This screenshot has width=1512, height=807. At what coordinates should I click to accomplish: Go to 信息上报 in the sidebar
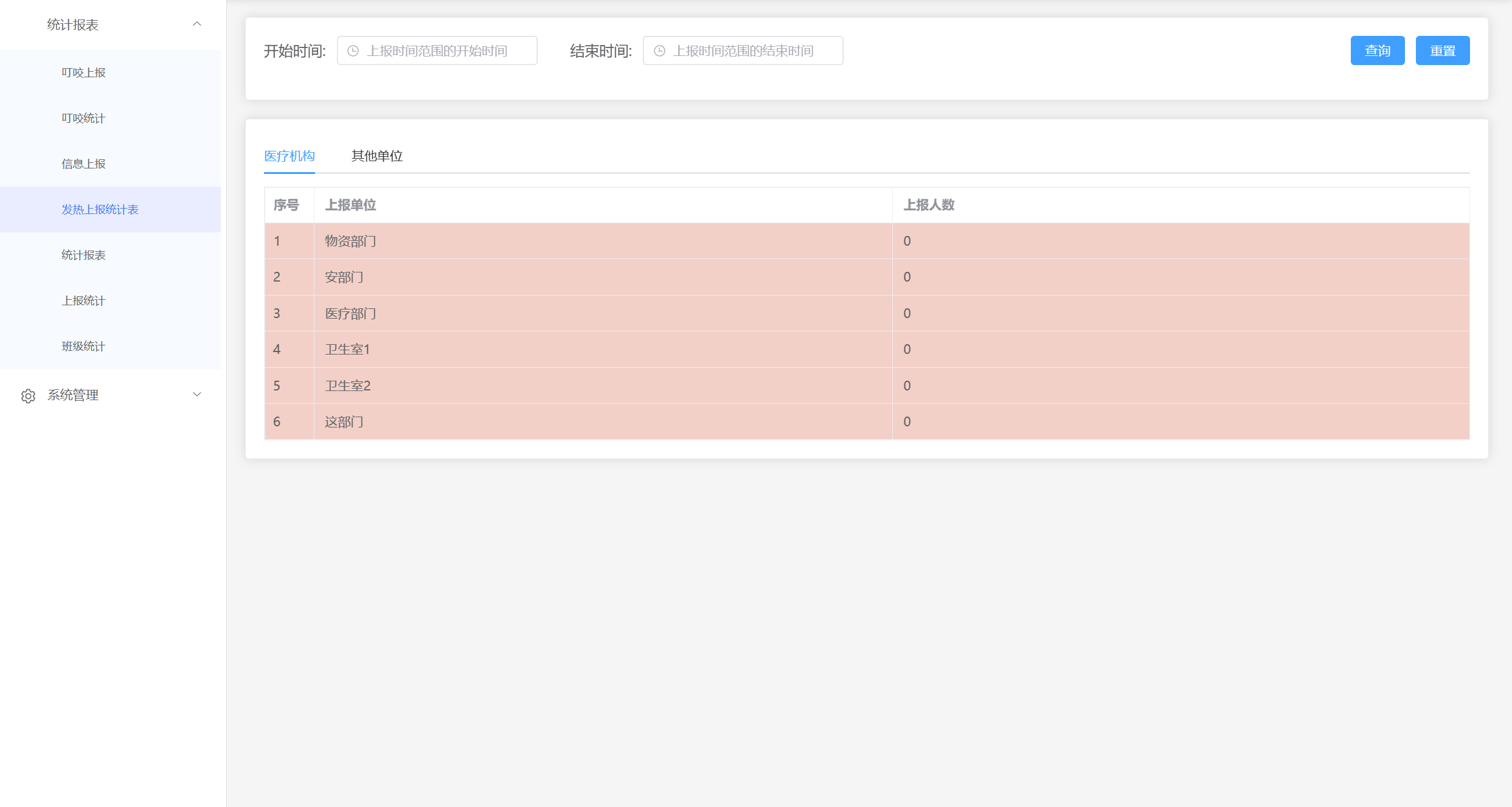[x=110, y=164]
